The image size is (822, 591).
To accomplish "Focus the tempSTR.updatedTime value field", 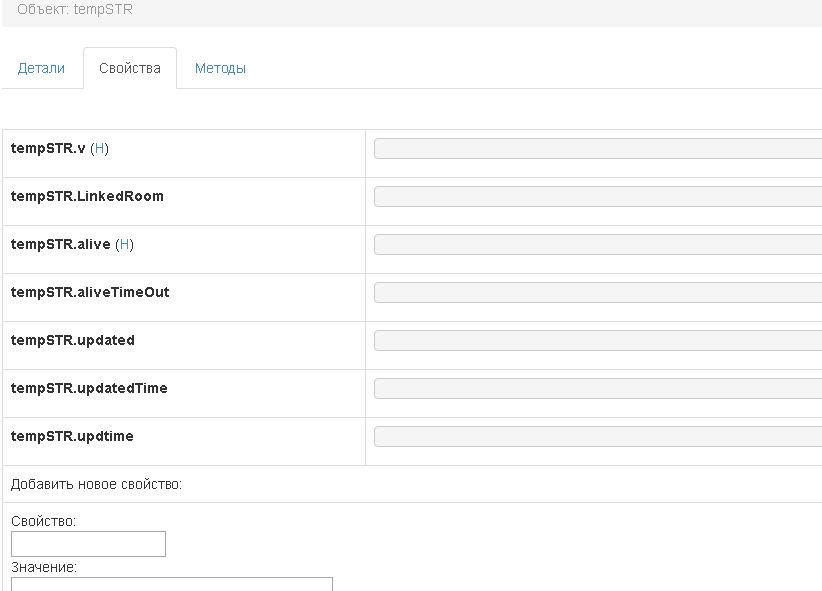I will (x=597, y=389).
